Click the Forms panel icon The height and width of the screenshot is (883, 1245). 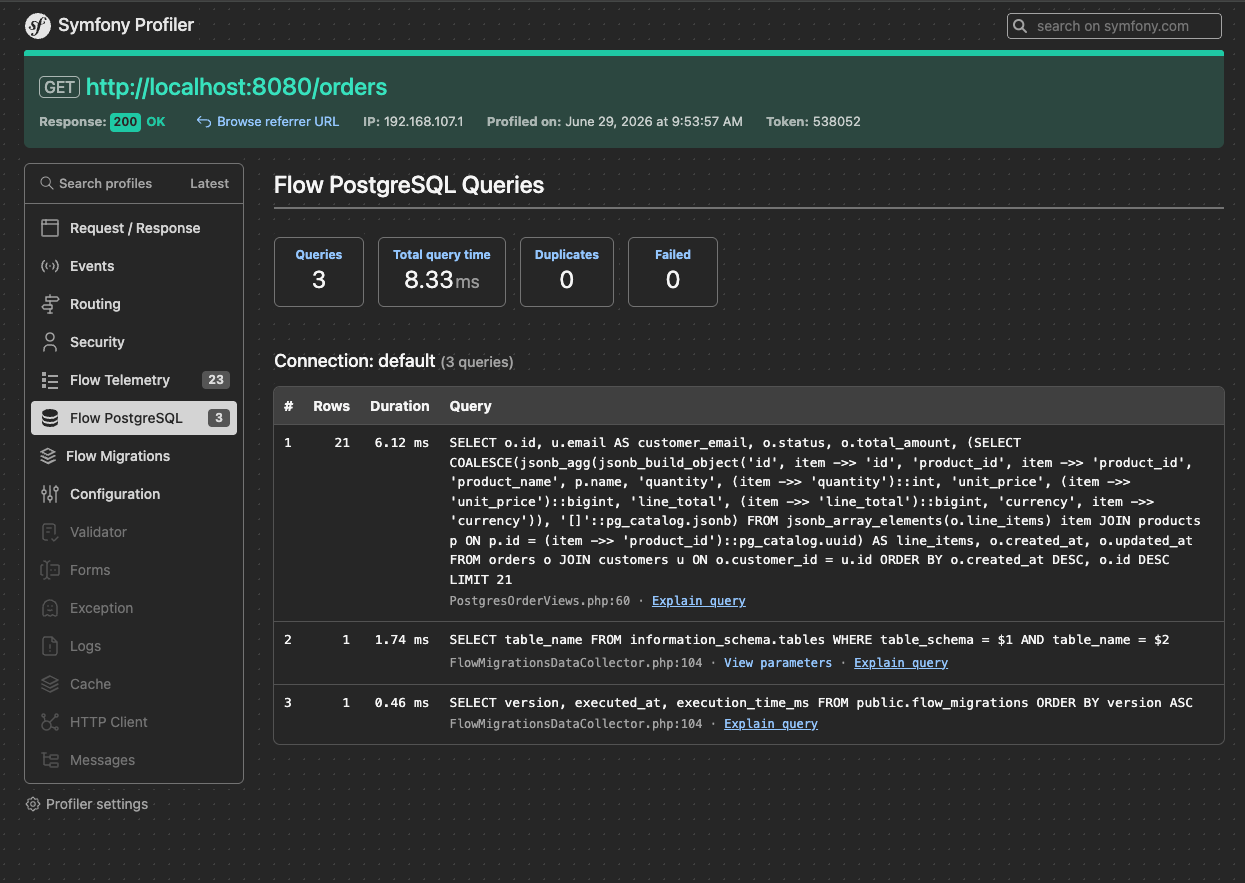(x=50, y=570)
